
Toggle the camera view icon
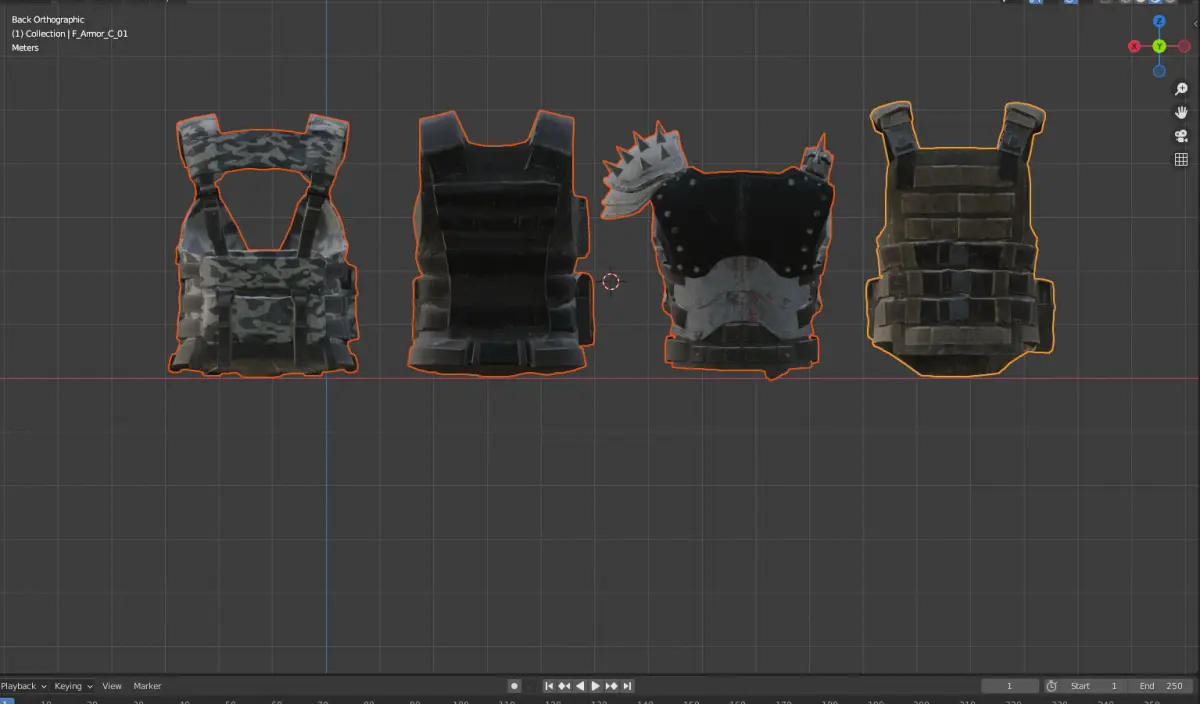(x=1181, y=136)
